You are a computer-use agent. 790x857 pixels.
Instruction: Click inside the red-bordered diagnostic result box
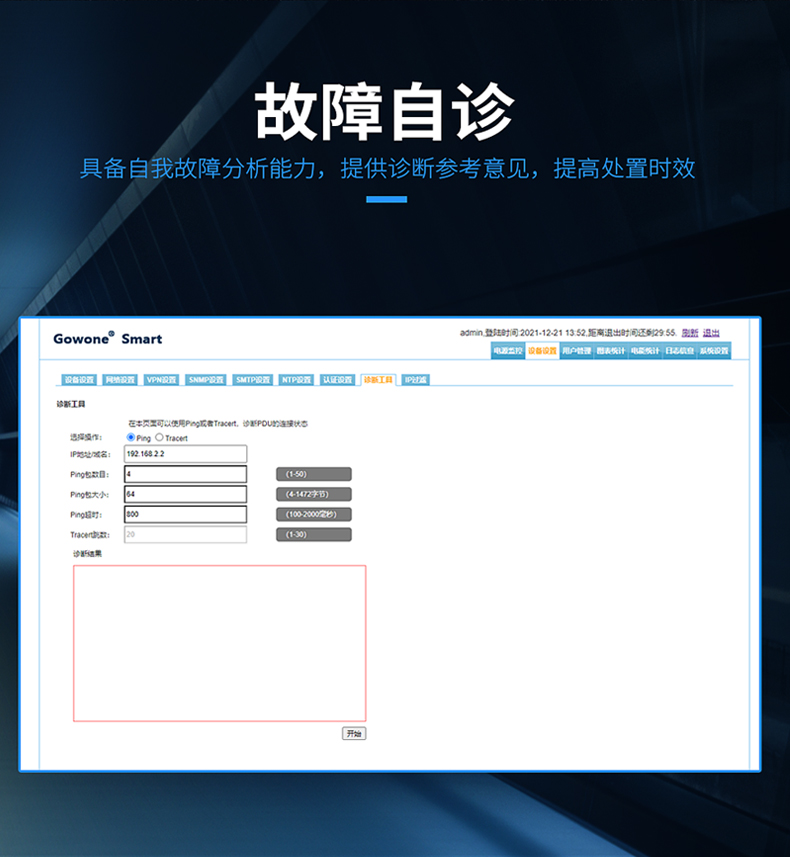click(x=219, y=643)
